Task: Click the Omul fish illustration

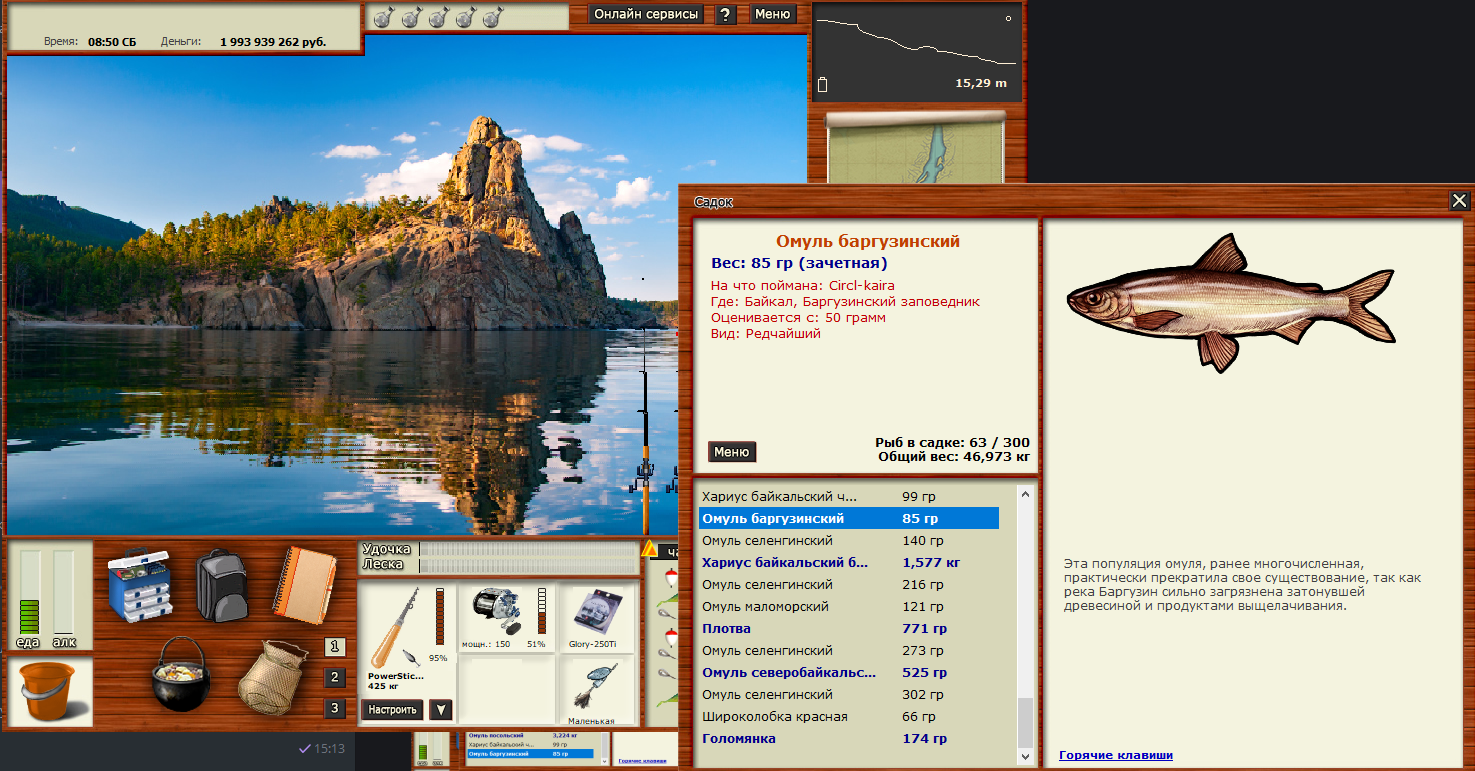Action: click(x=1230, y=301)
